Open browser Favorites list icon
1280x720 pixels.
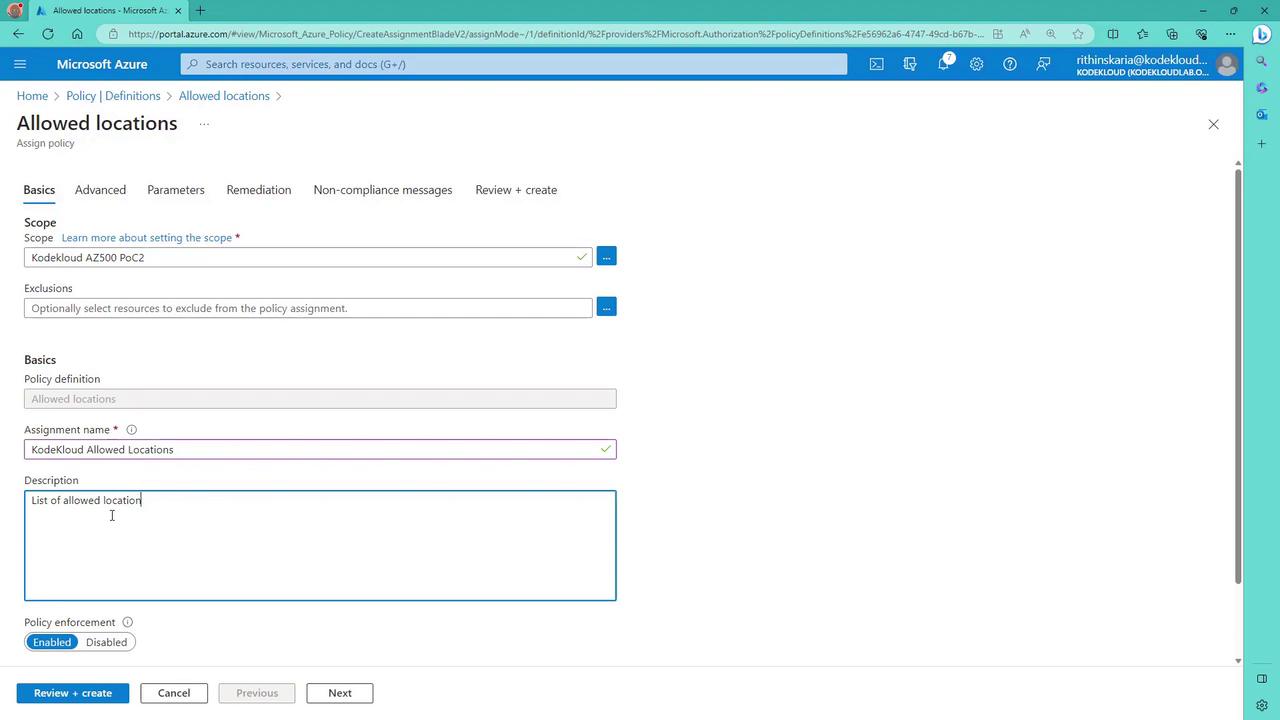(1142, 33)
